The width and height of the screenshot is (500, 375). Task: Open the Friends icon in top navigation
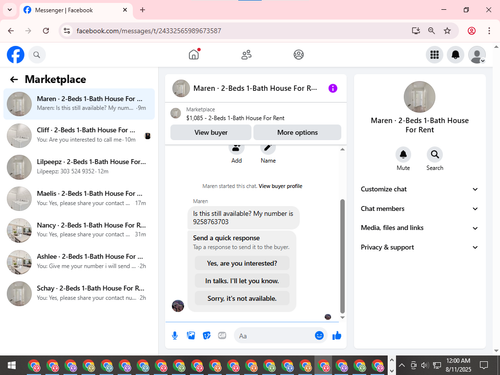tap(246, 55)
